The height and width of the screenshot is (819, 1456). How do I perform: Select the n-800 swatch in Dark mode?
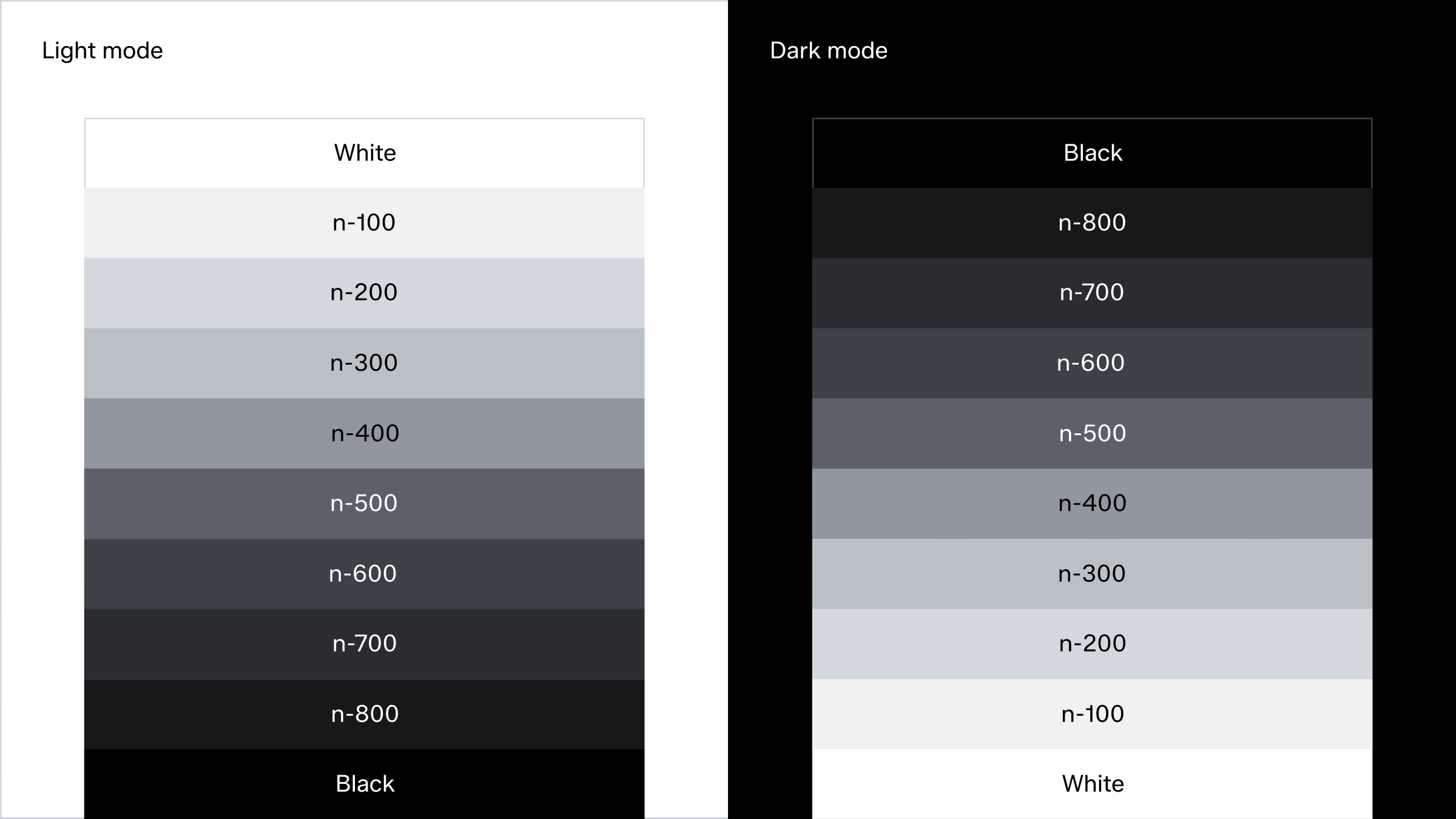[1092, 223]
